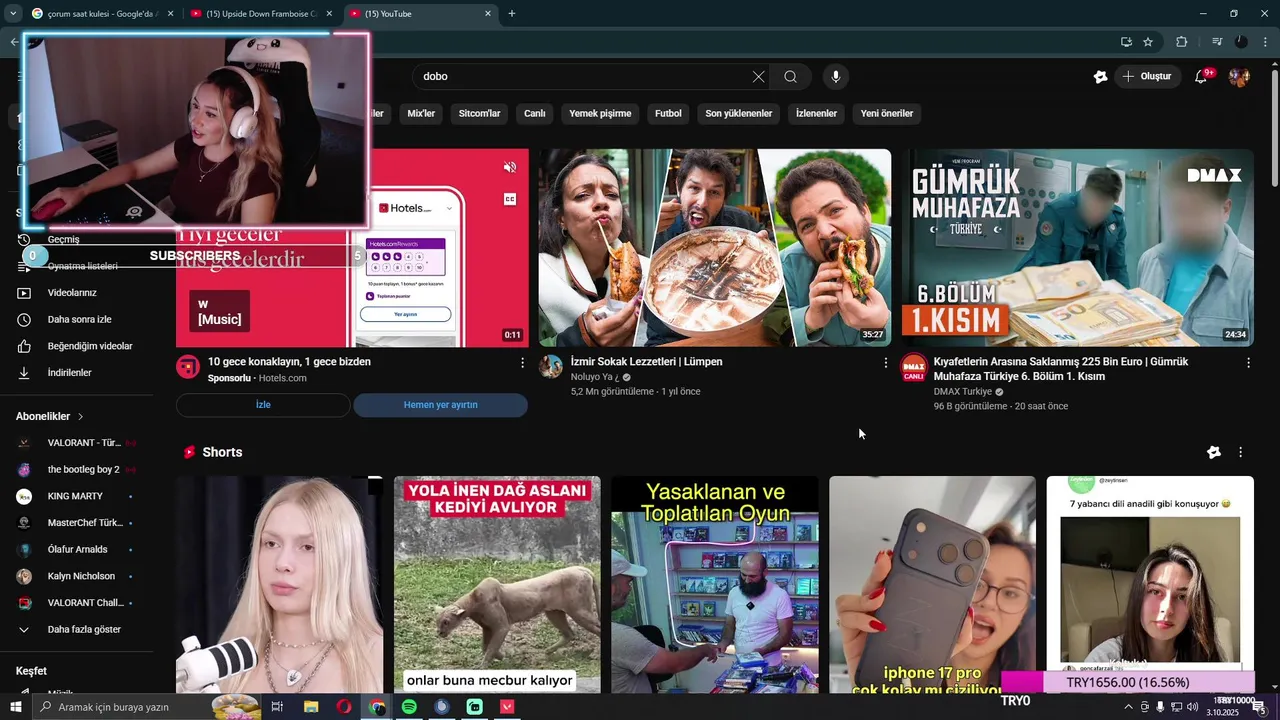Screen dimensions: 1280x720
Task: Open Noluyo Ya channel avatar
Action: [551, 366]
